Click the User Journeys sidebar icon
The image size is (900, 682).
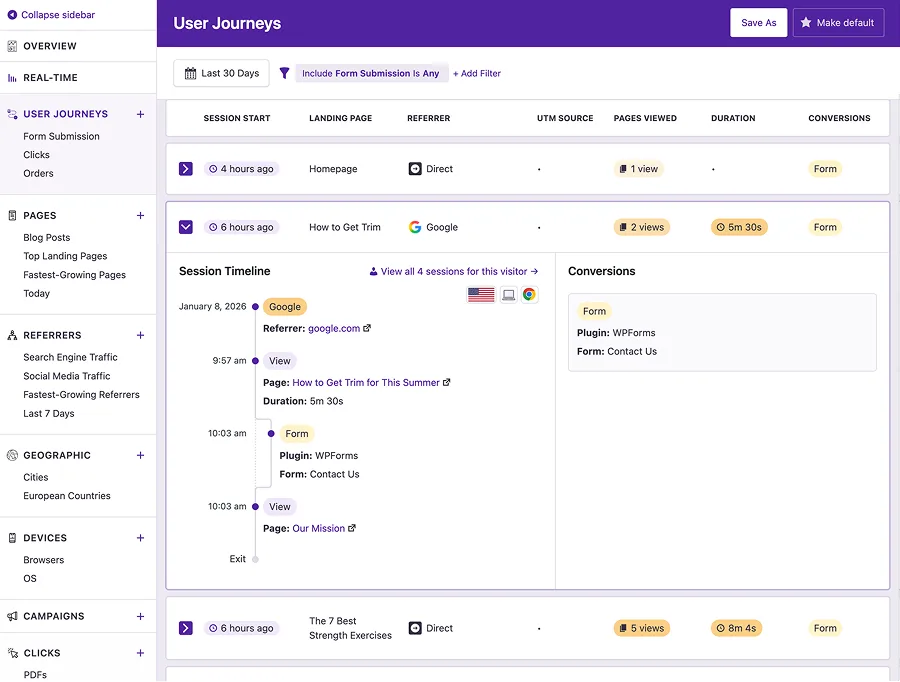[x=12, y=114]
